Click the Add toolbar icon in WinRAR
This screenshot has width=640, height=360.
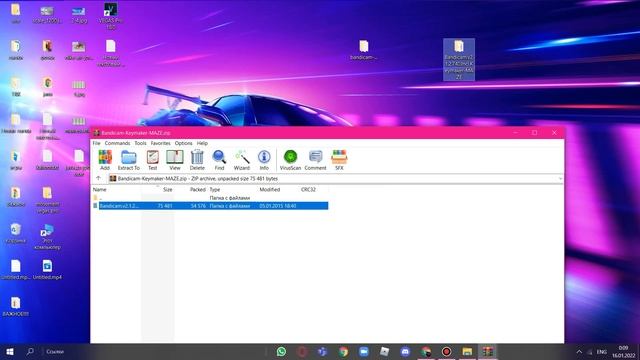coord(105,160)
